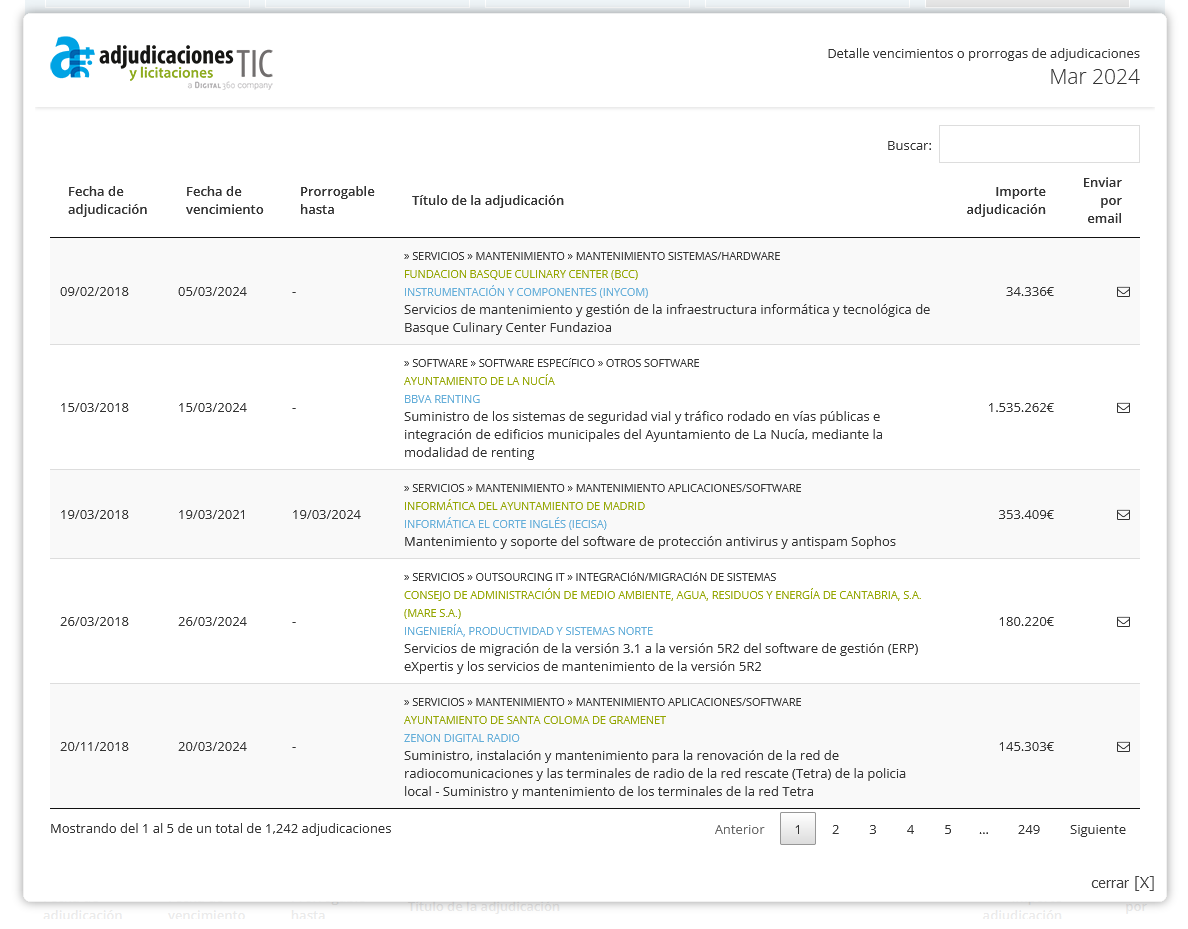Click the 34.336€ amount cell
Viewport: 1188px width, 929px height.
tap(1030, 292)
